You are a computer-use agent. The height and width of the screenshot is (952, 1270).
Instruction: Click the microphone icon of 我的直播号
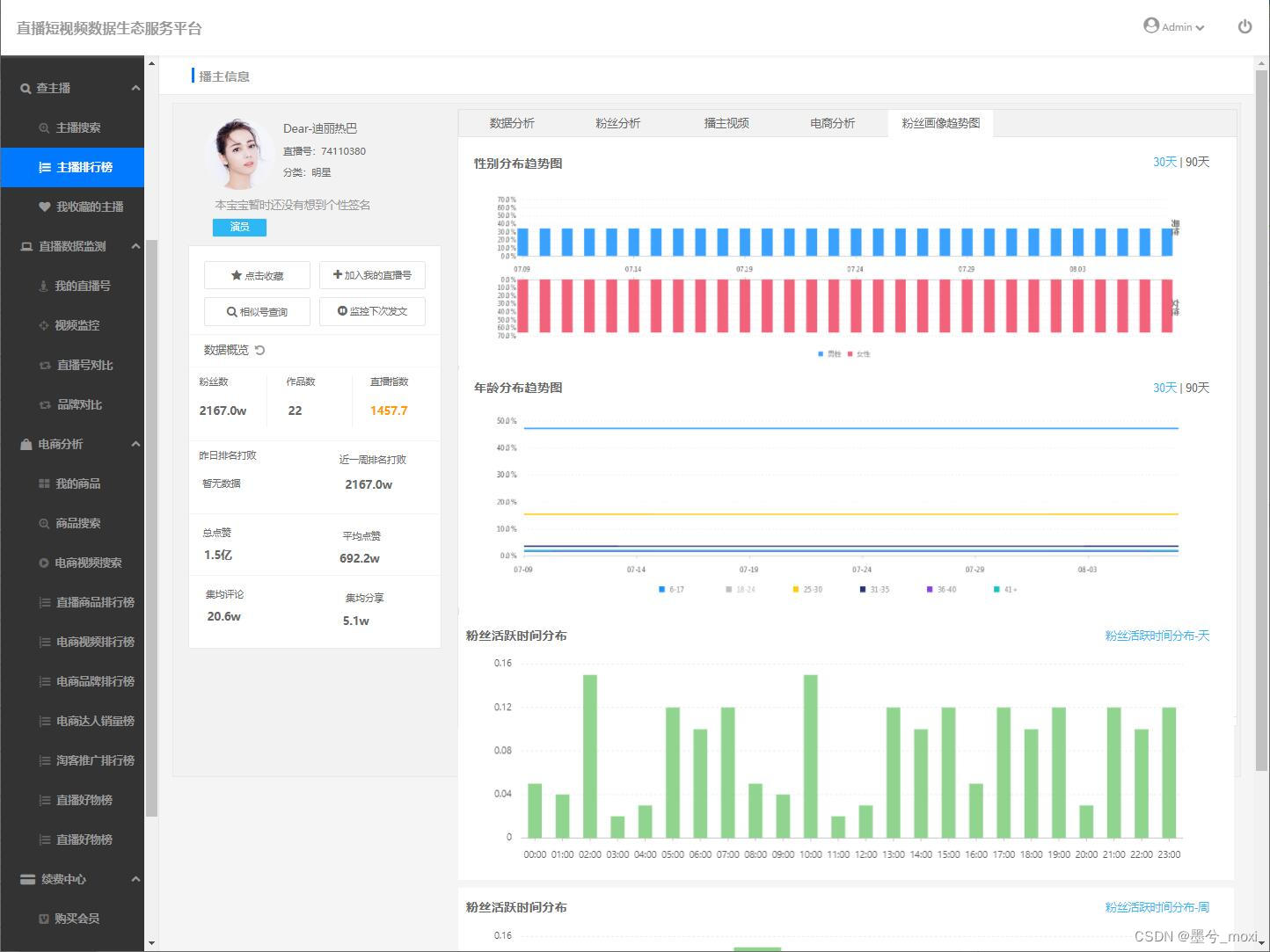(x=43, y=286)
